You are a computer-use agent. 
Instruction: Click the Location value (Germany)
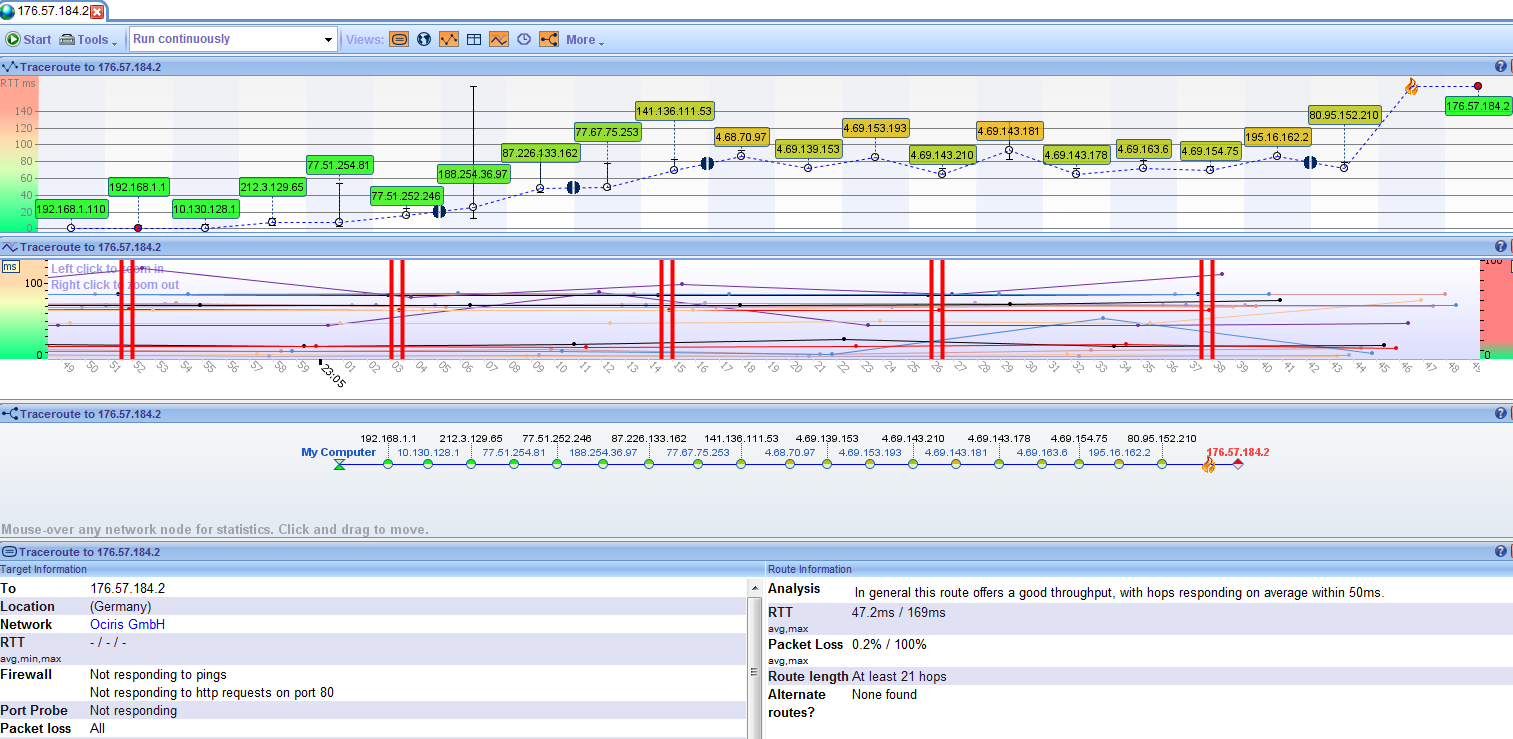click(x=120, y=607)
